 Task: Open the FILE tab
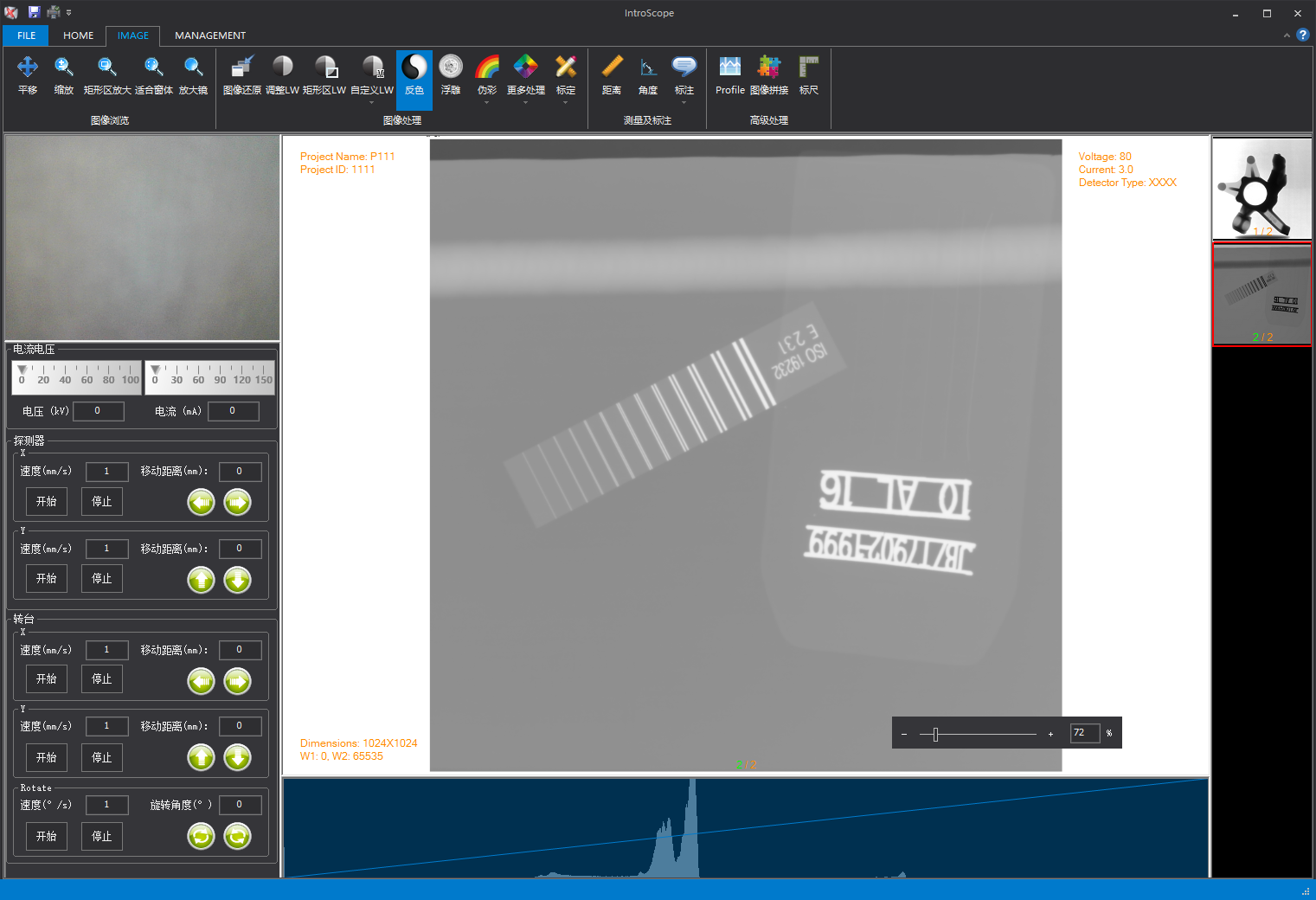point(27,35)
